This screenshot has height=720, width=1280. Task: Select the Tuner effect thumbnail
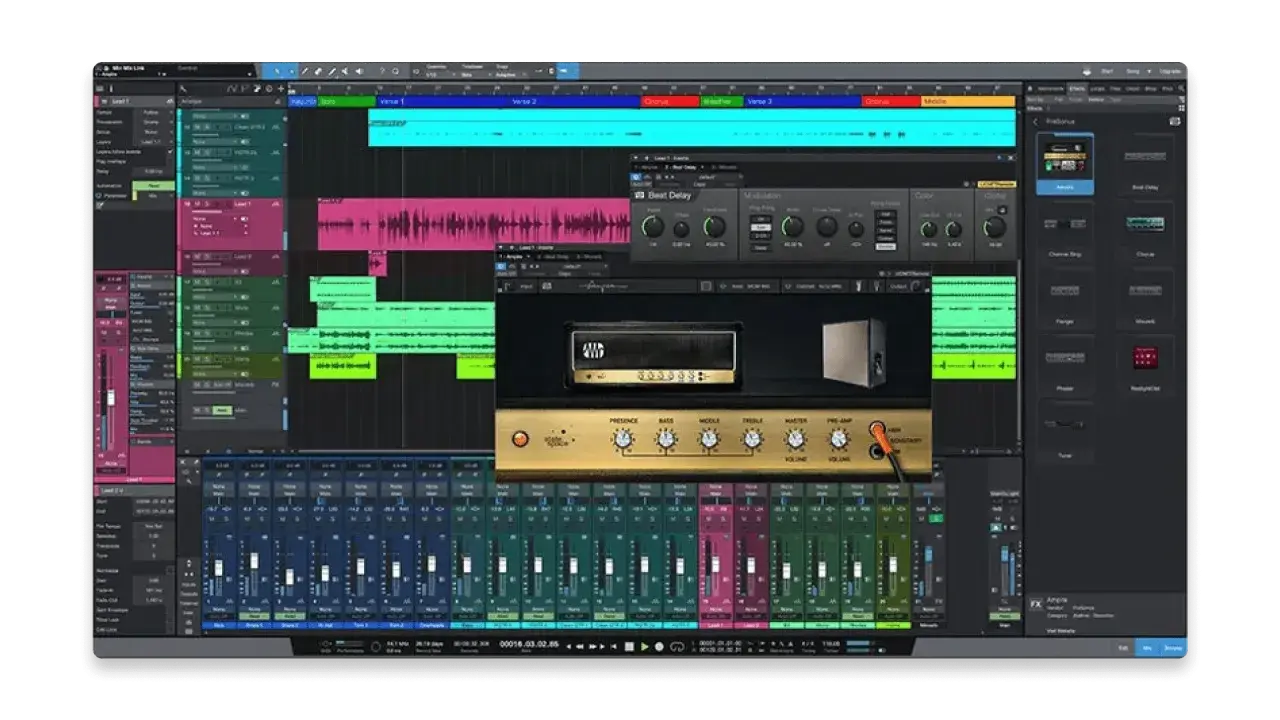1065,430
